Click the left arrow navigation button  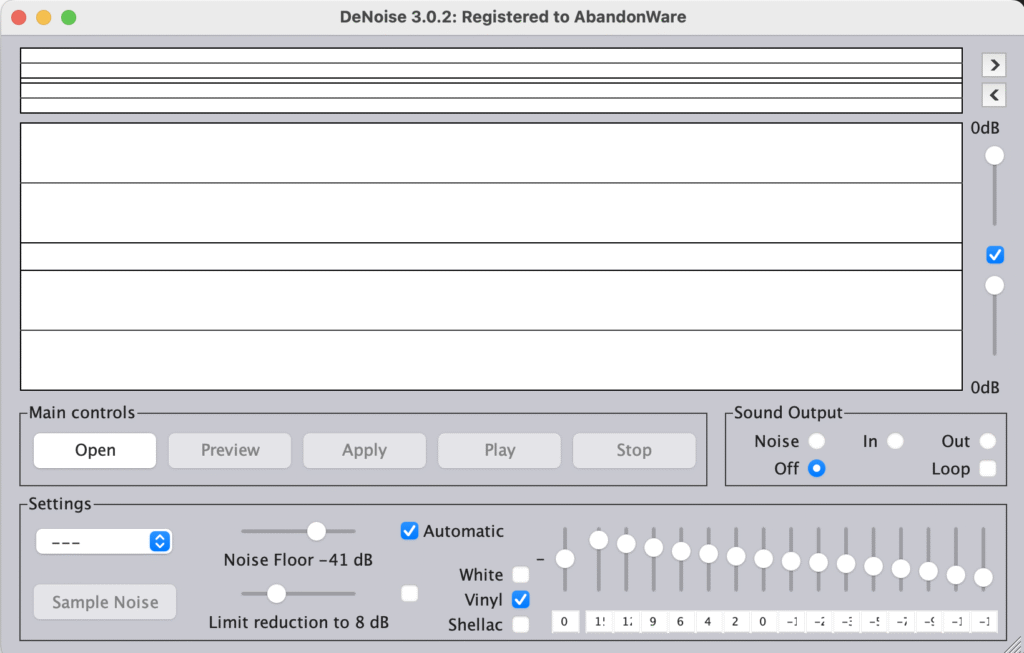[x=994, y=95]
